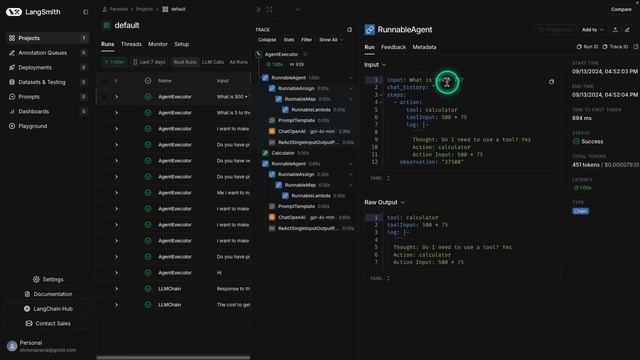This screenshot has width=640, height=360.
Task: Click the hide-panel arrow icon above trace
Action: pos(258,9)
